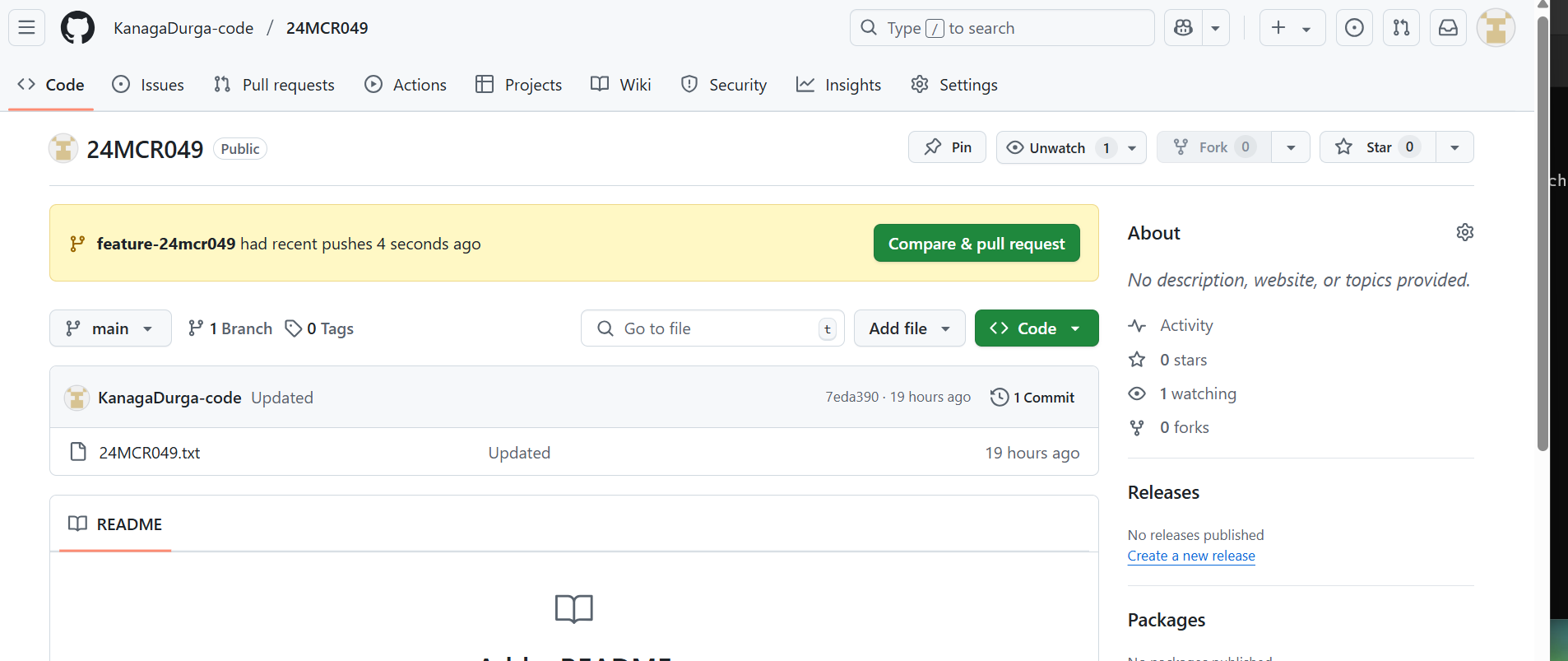
Task: View the 1 watching link
Action: click(1182, 393)
